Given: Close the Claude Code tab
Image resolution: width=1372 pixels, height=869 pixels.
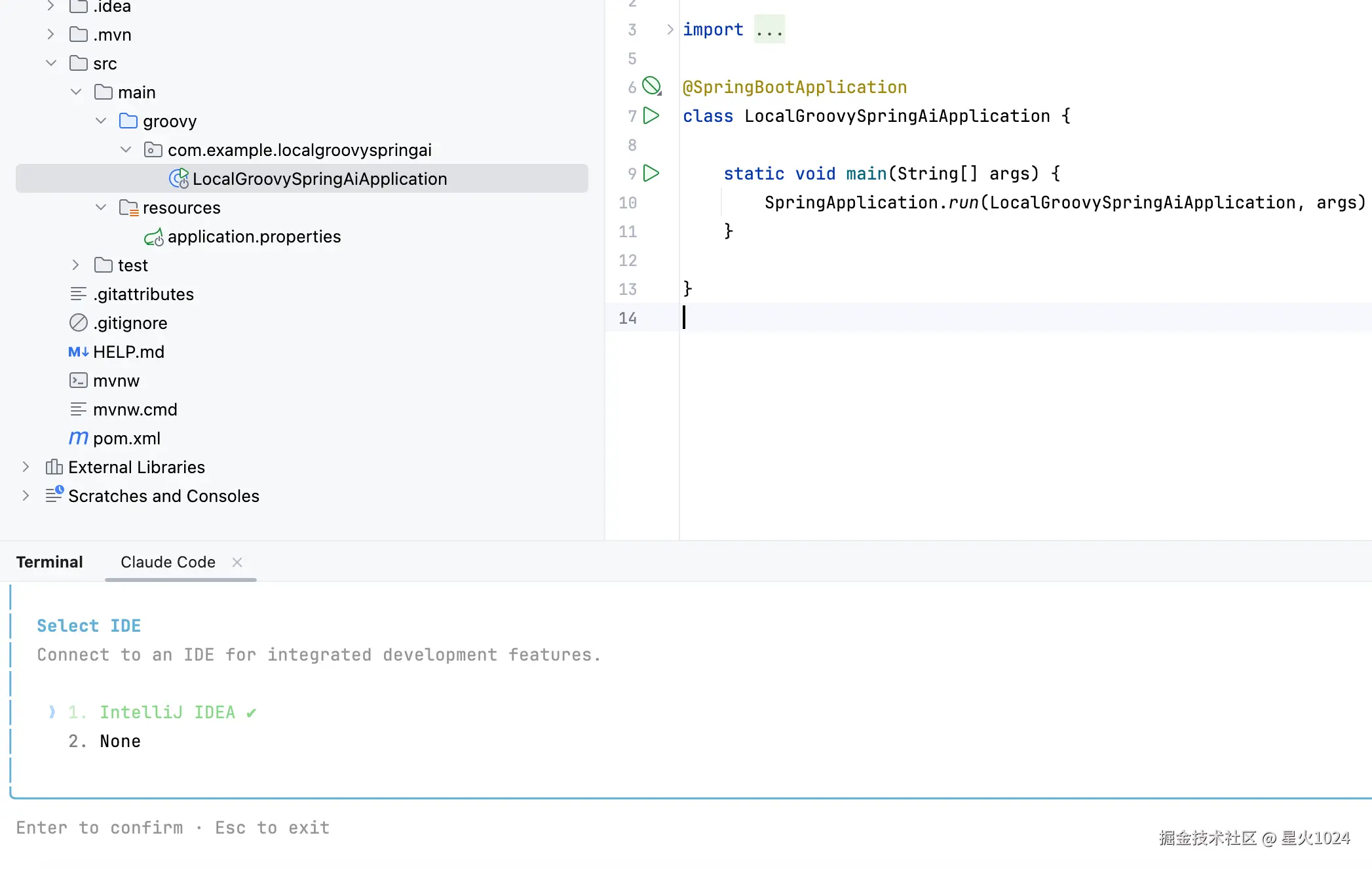Looking at the screenshot, I should (237, 562).
